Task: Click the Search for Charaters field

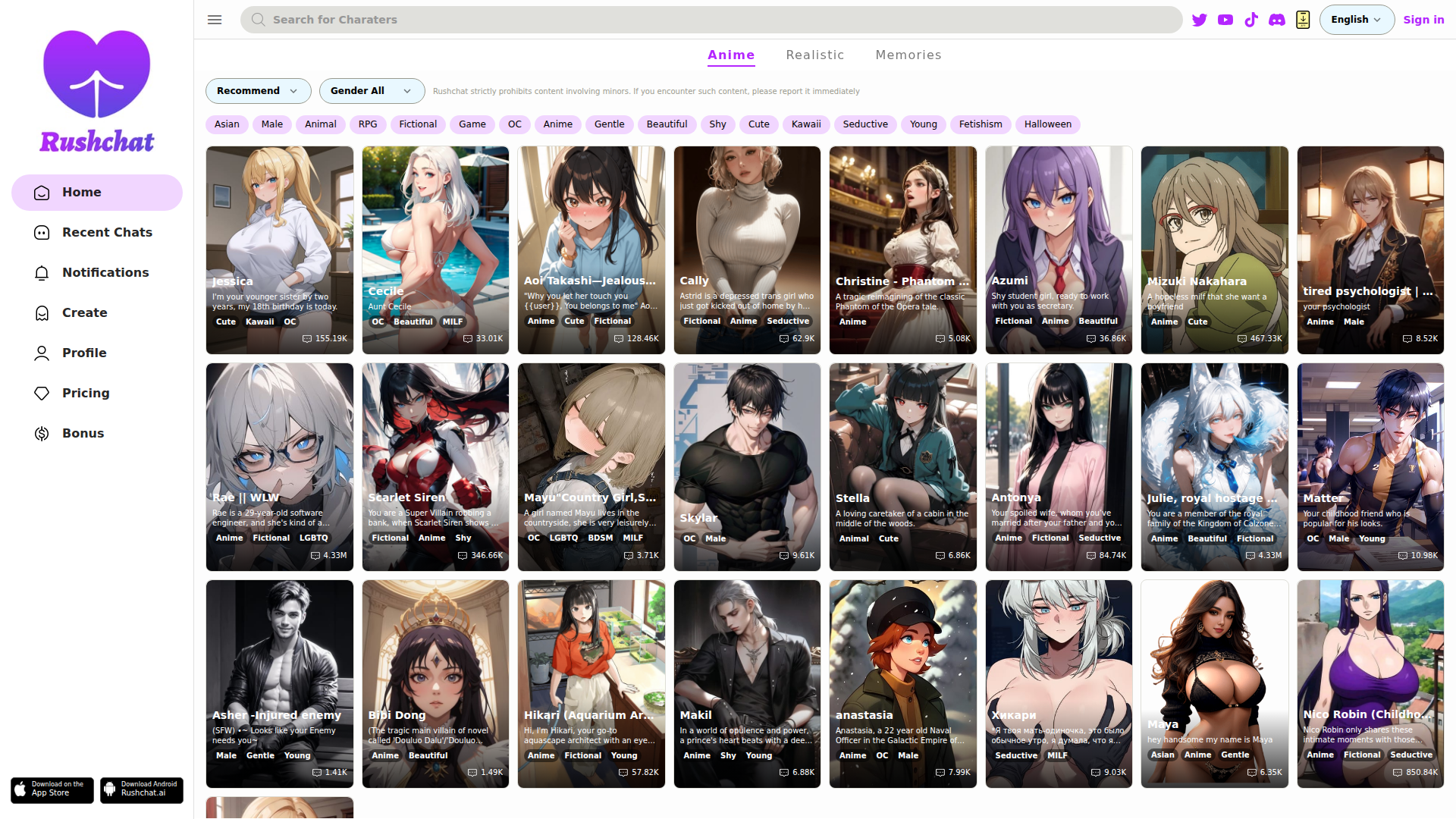Action: [711, 20]
